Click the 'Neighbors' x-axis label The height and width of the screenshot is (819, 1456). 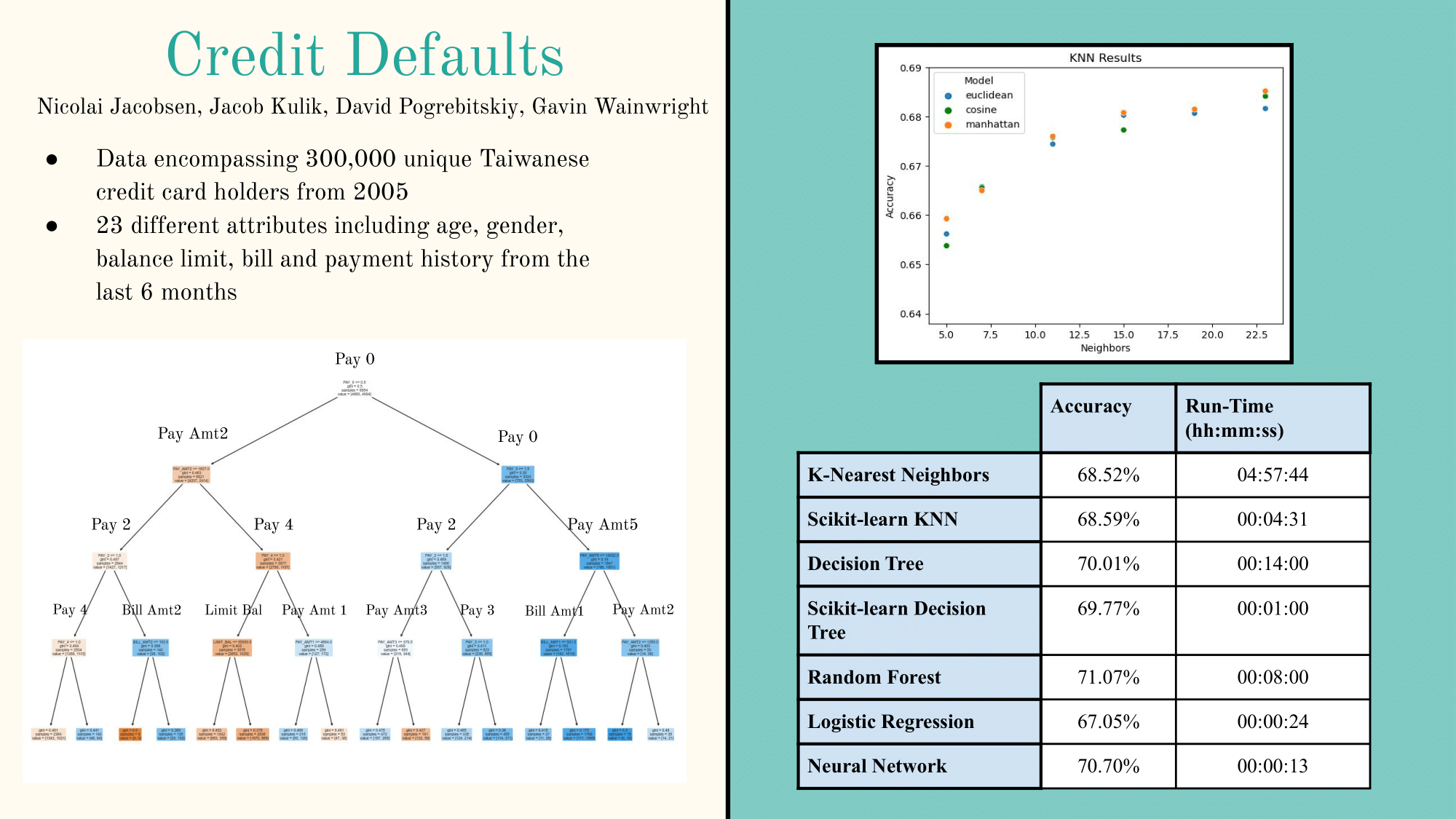click(1105, 348)
